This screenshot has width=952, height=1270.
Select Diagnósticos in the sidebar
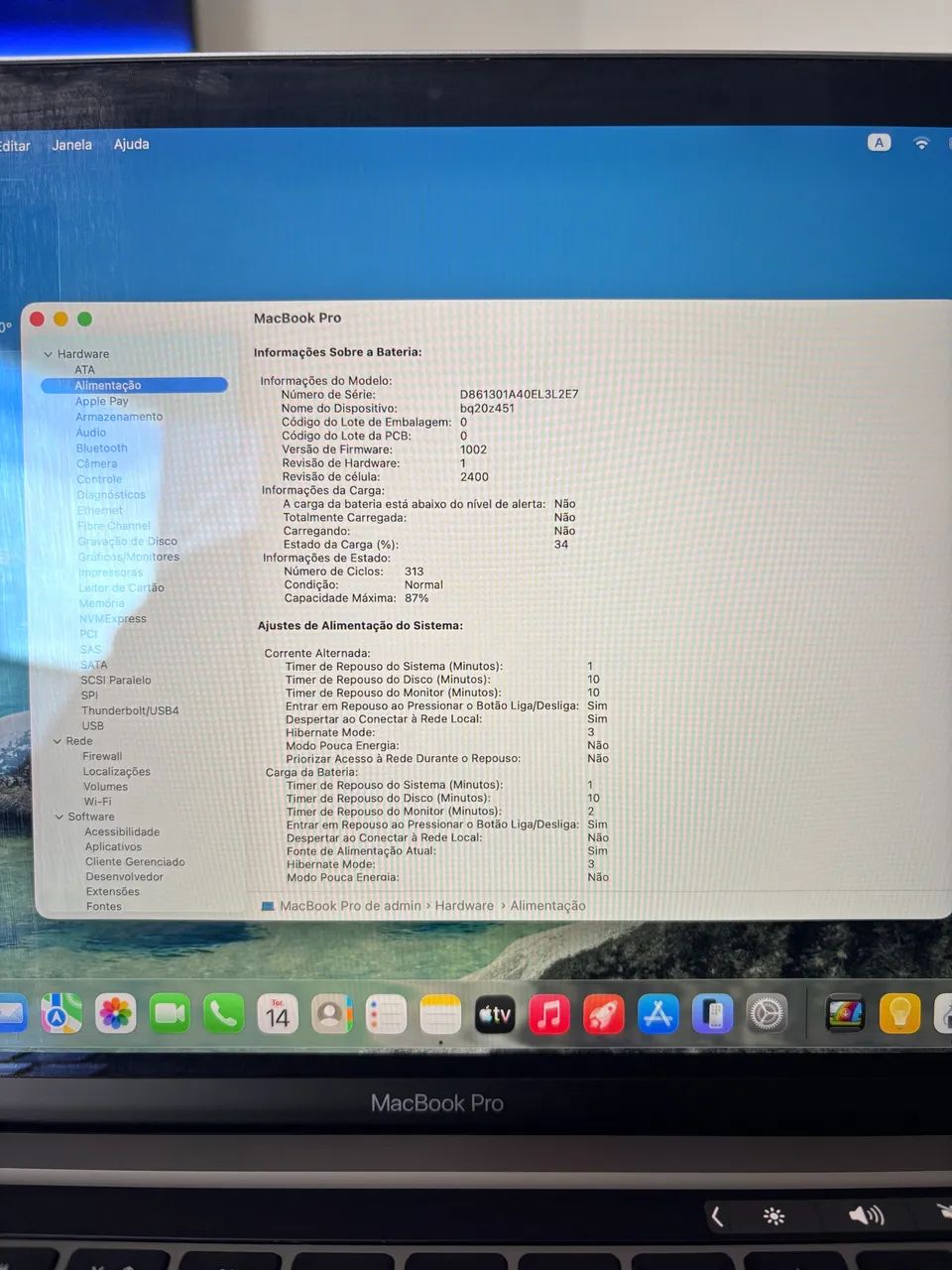(111, 494)
